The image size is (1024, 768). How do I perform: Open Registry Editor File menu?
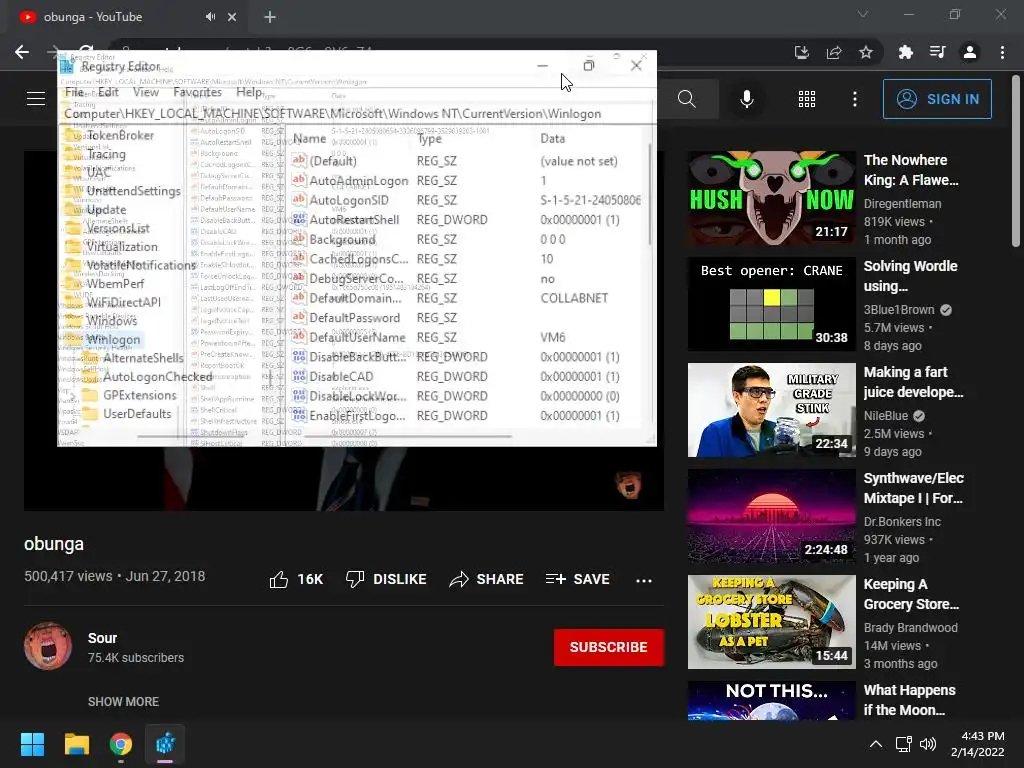74,92
